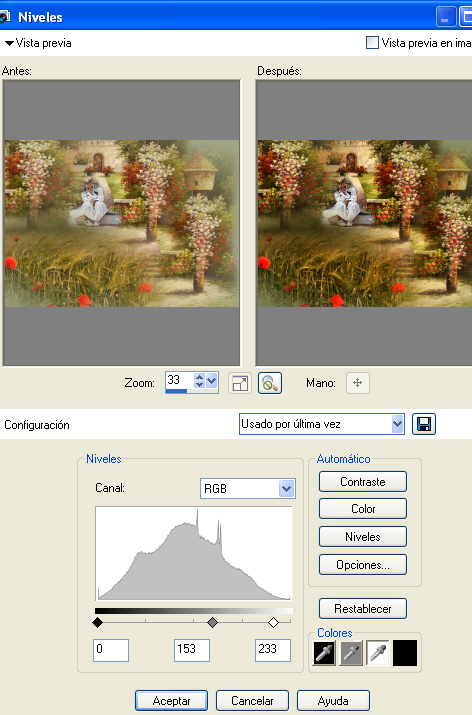Pick the white point eyedropper
The image size is (472, 715).
pos(378,653)
